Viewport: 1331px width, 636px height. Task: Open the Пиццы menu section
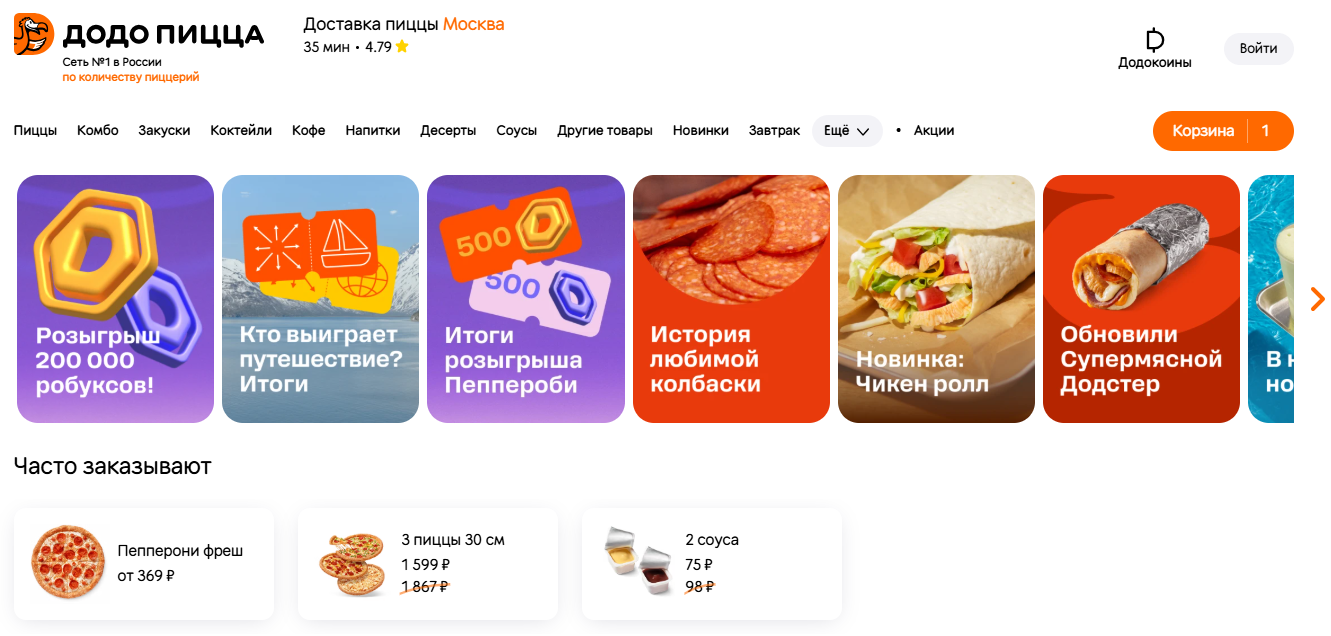point(35,131)
